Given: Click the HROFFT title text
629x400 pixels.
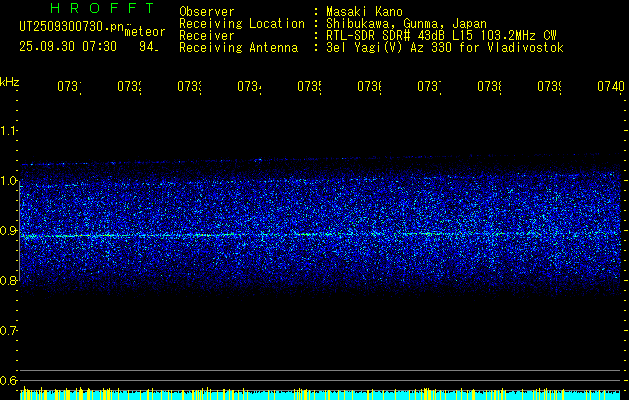Looking at the screenshot, I should pos(103,8).
